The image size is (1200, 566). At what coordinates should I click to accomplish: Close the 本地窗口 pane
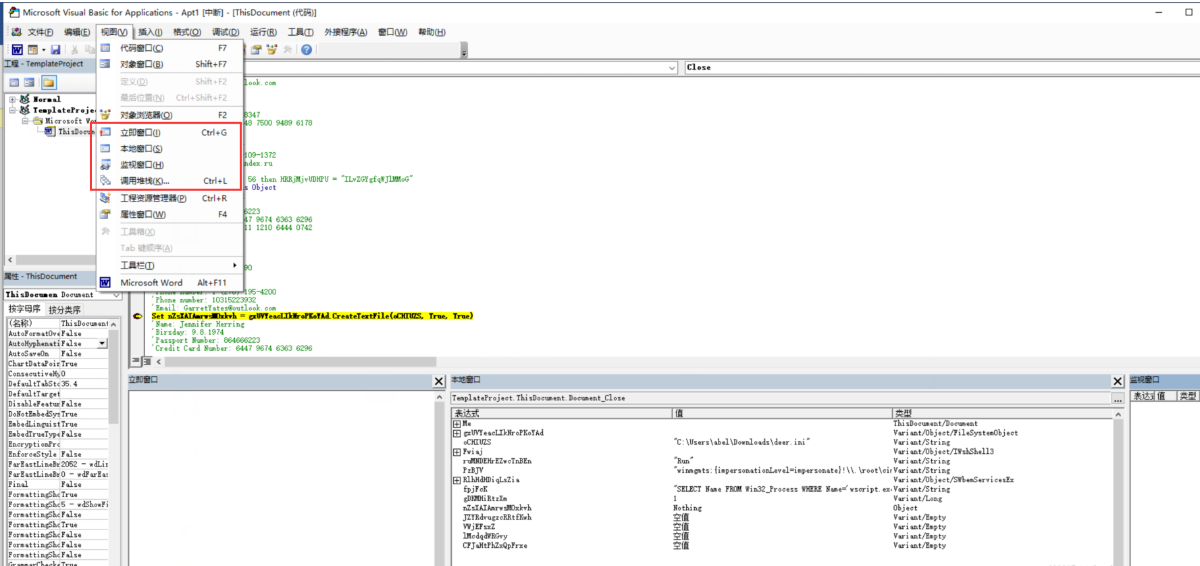1118,381
